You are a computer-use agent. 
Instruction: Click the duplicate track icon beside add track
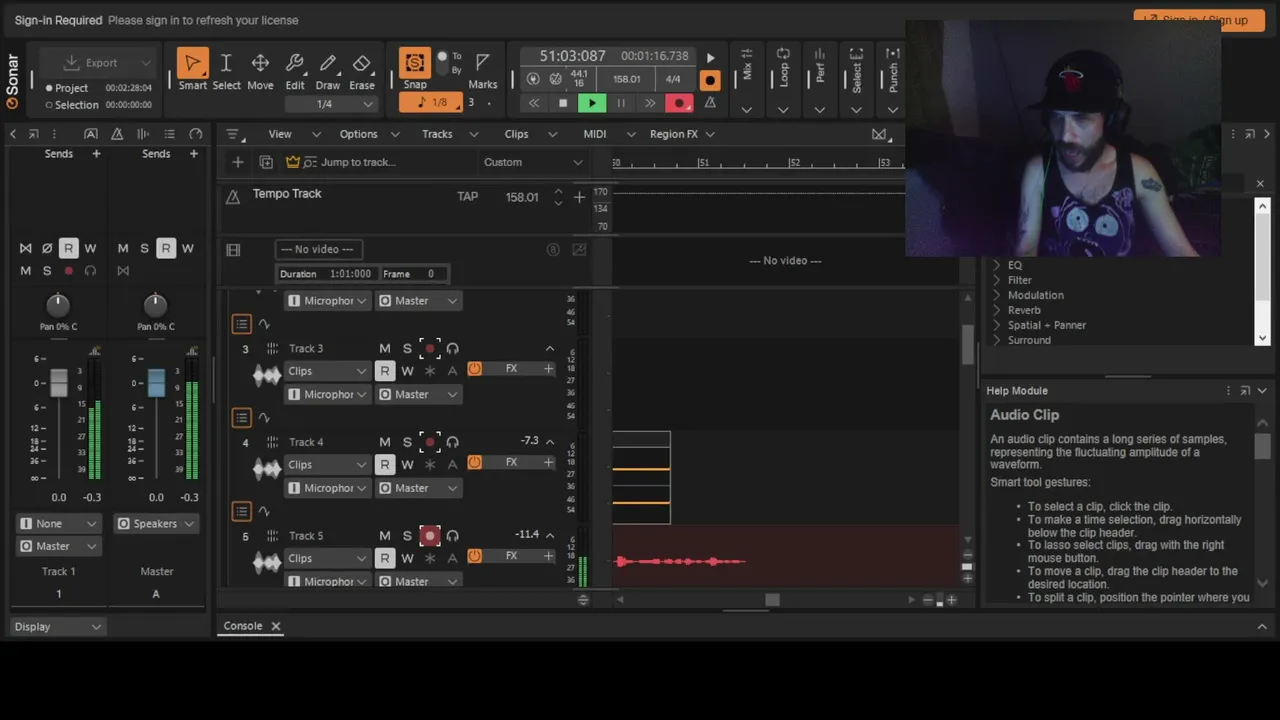click(x=266, y=162)
